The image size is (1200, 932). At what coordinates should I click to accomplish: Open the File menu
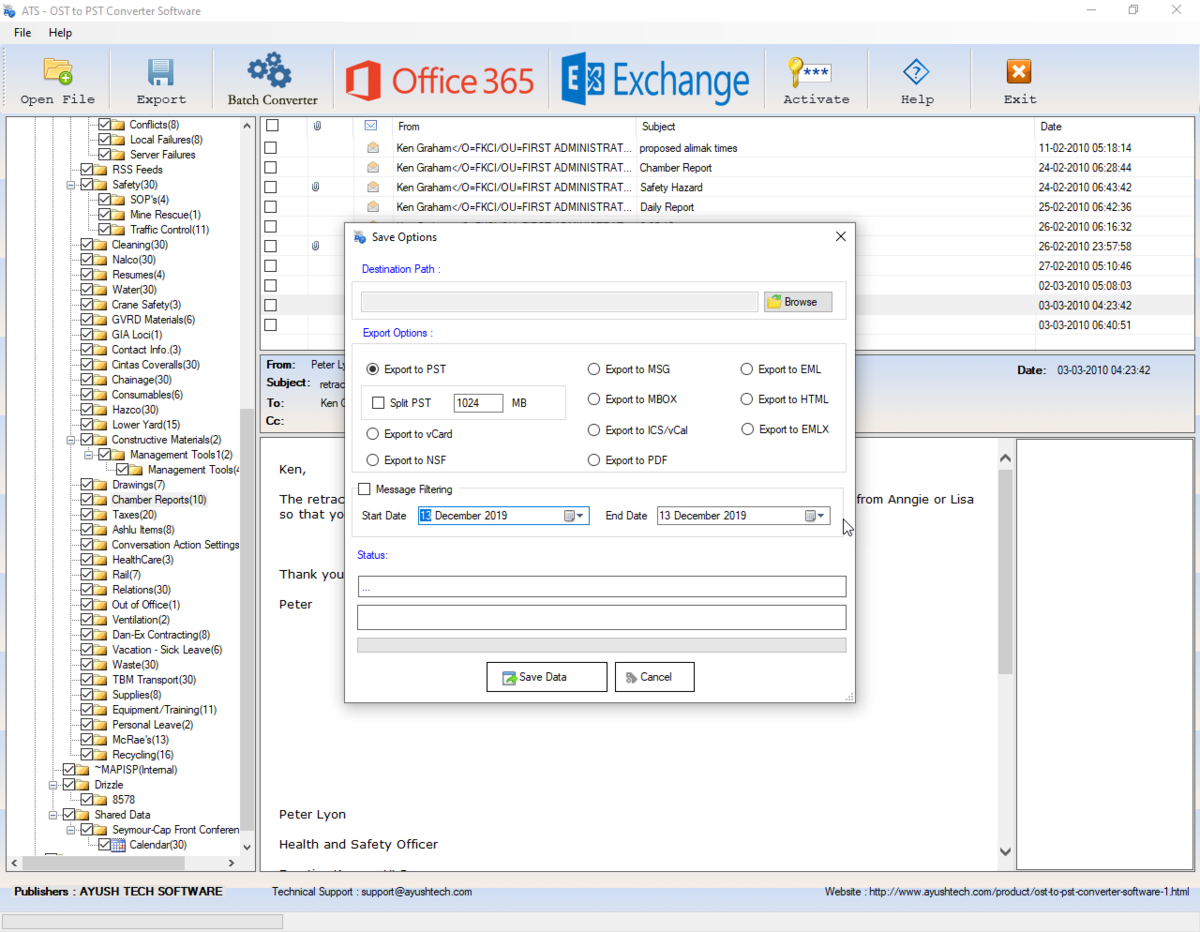21,32
